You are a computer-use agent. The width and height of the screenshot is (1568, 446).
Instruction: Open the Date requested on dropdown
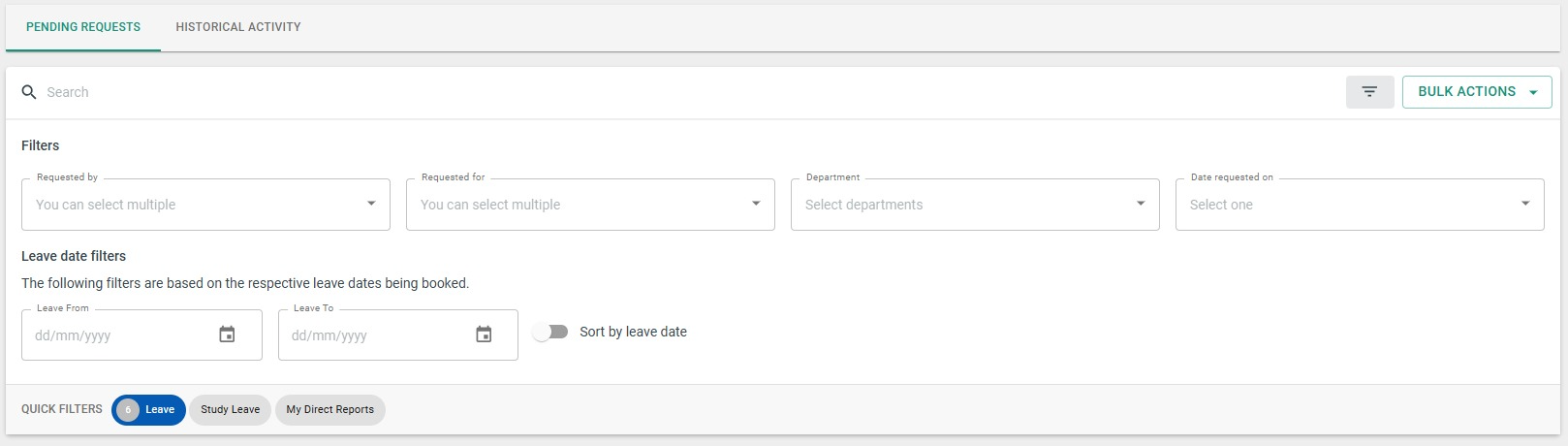[x=1360, y=205]
